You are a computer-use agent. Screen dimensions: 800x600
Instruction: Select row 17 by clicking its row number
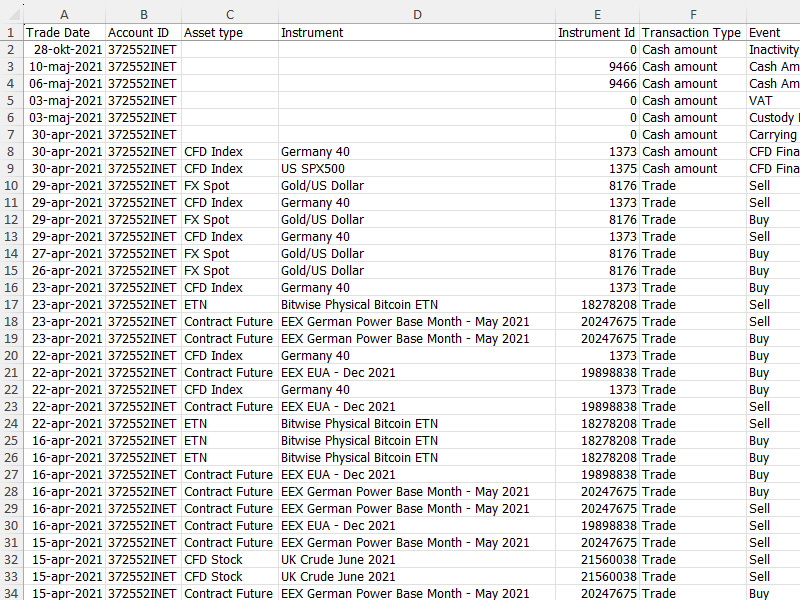click(x=10, y=304)
